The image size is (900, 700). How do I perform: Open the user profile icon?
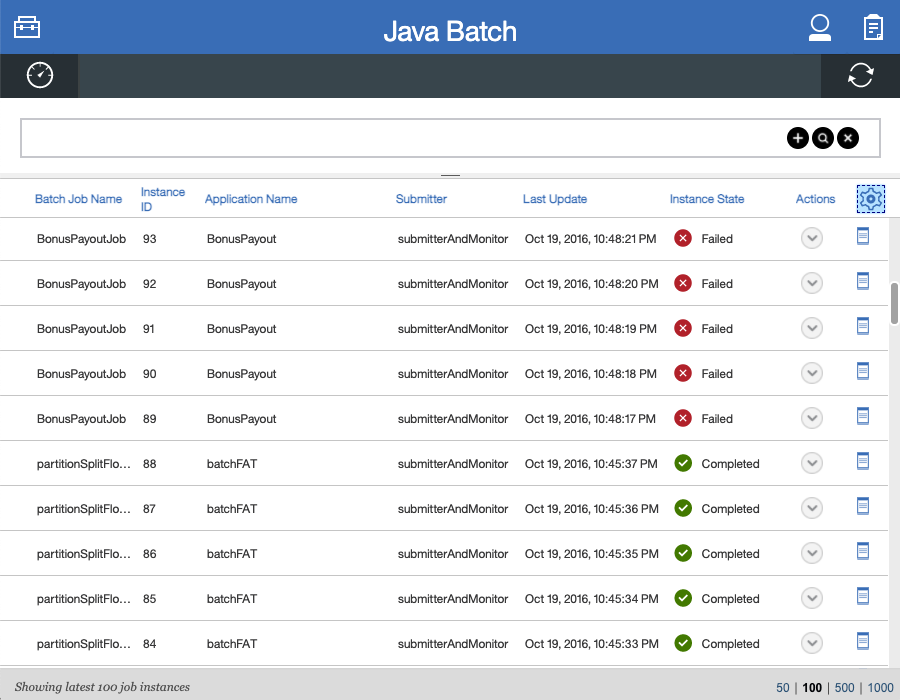[820, 27]
